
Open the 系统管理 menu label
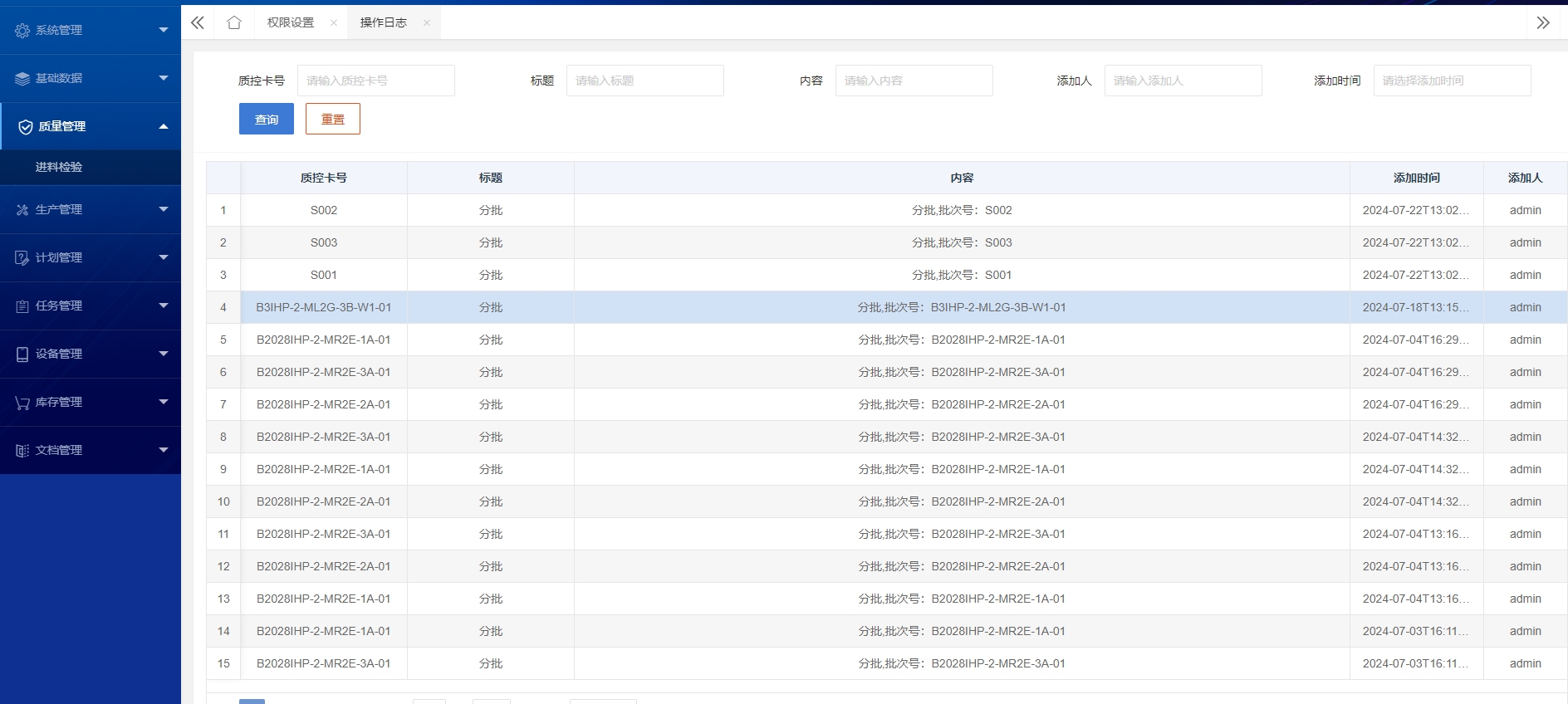coord(59,30)
